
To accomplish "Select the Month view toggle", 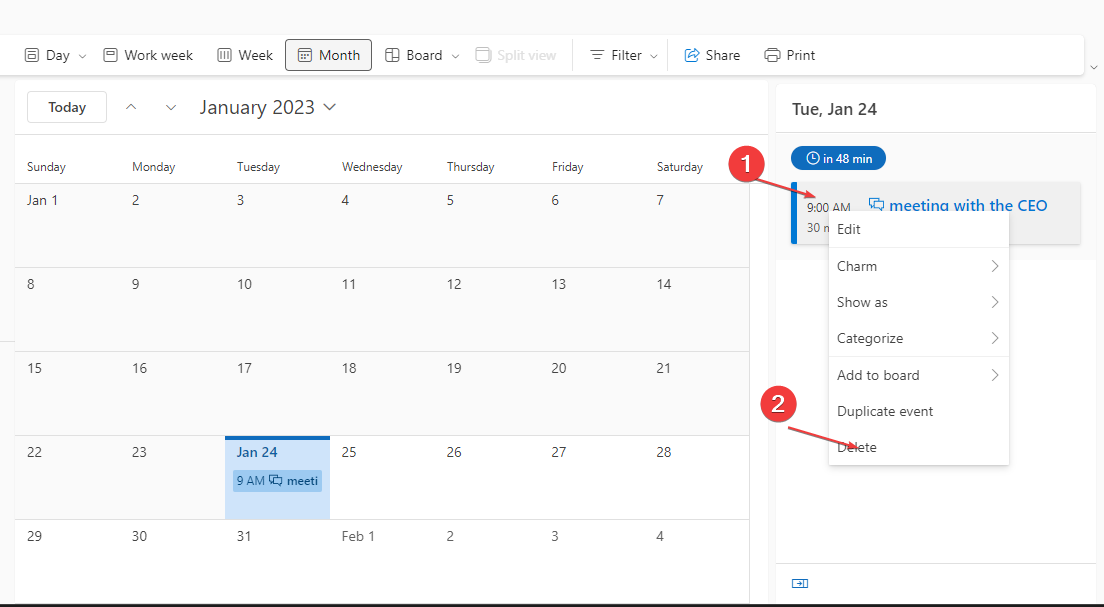I will (328, 55).
